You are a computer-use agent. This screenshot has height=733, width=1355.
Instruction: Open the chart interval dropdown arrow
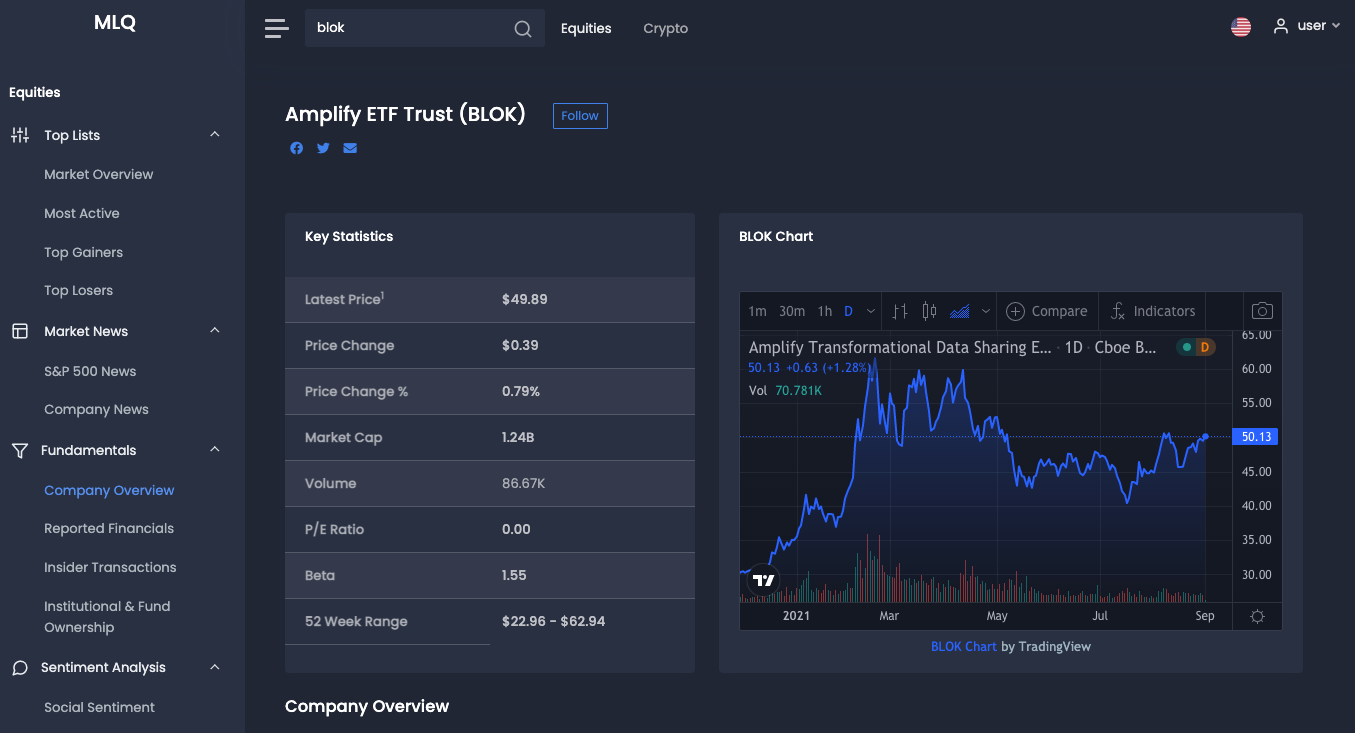pyautogui.click(x=871, y=311)
